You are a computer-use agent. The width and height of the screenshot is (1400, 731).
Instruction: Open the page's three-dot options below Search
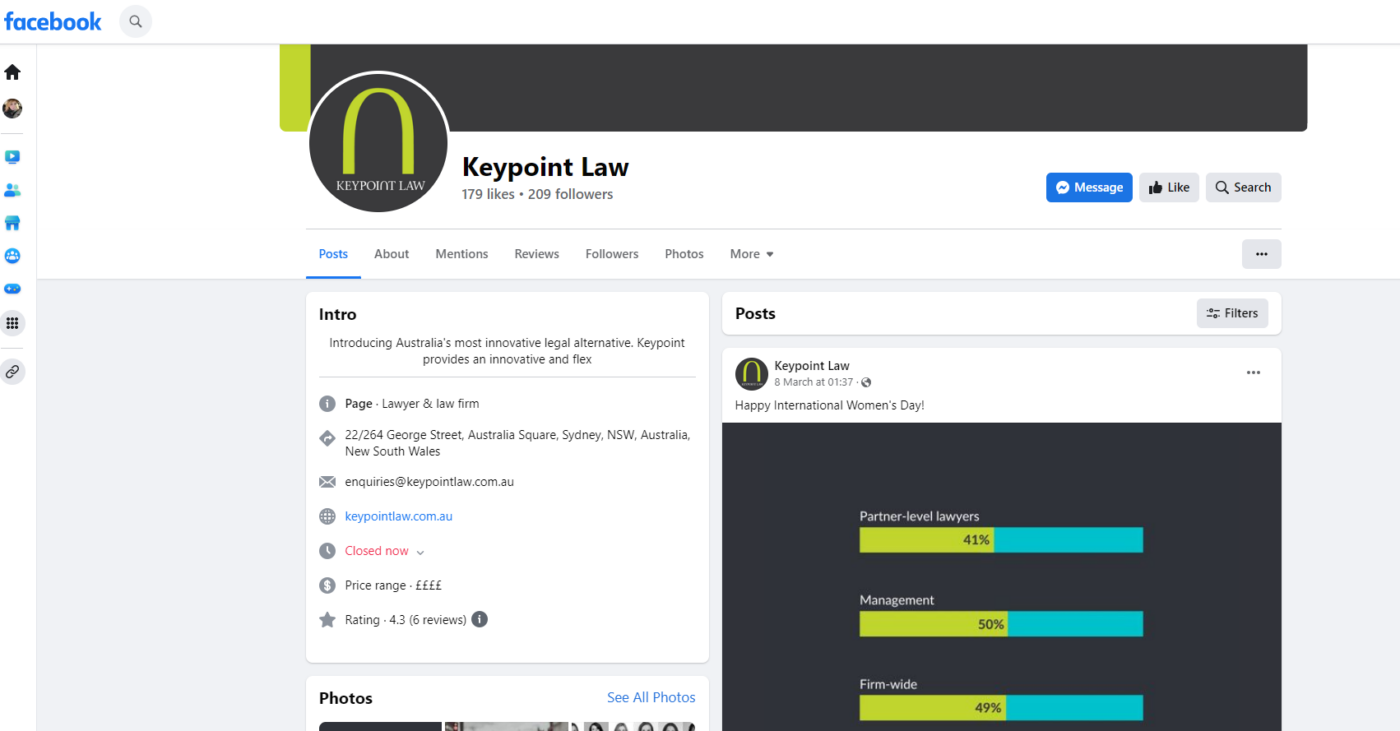[x=1261, y=254]
